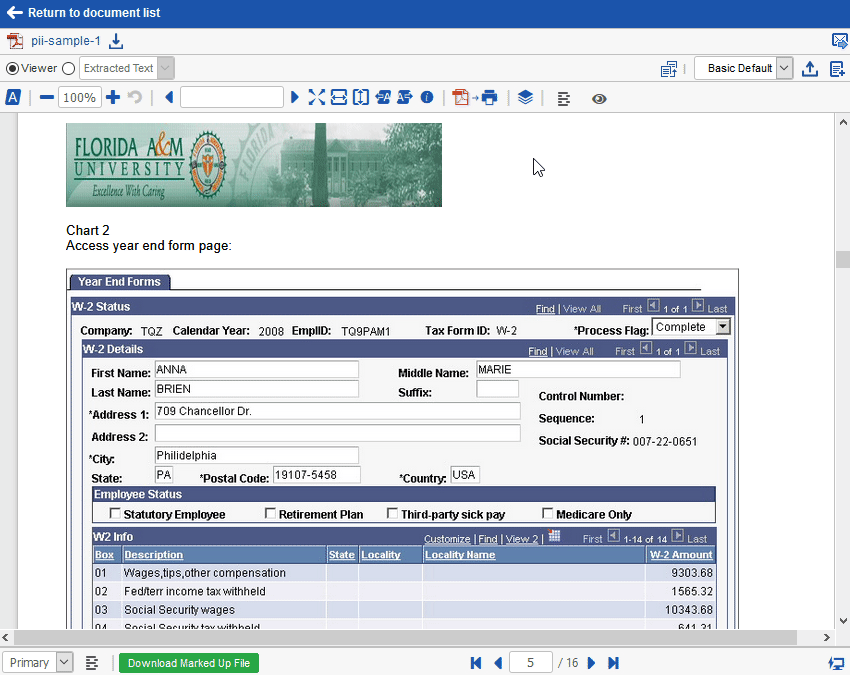Toggle the eye visibility icon

pyautogui.click(x=599, y=99)
